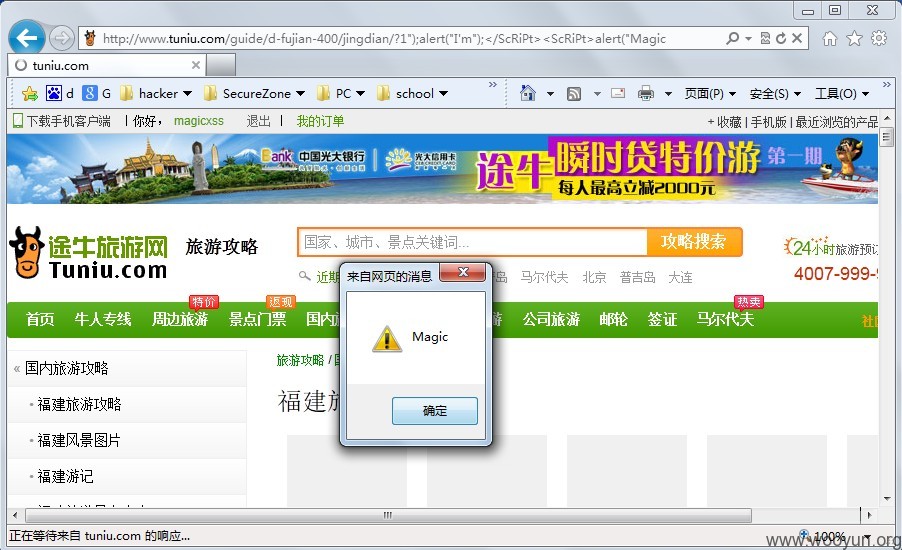
Task: Close the tuniu.com tab with its X
Action: click(196, 65)
